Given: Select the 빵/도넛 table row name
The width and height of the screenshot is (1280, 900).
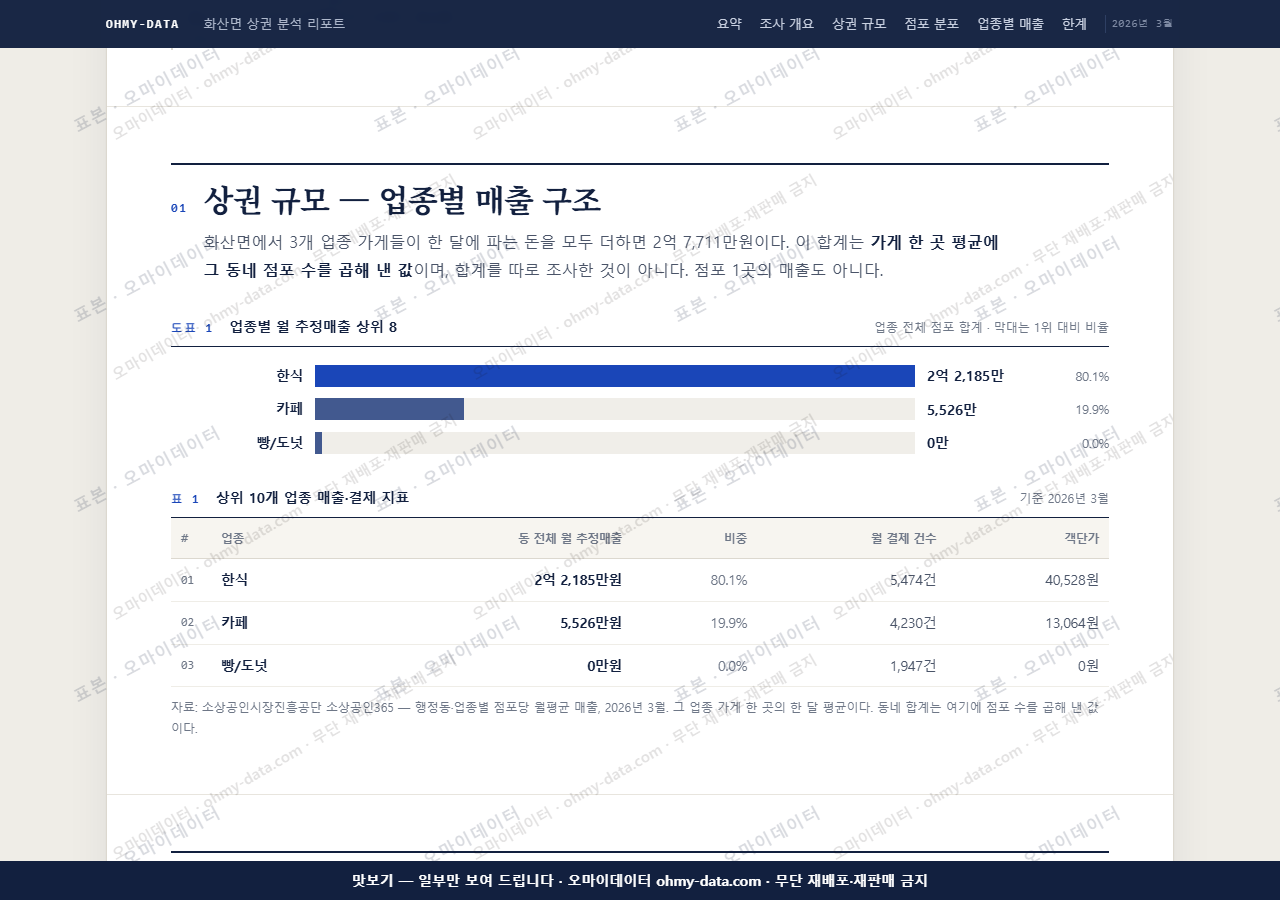Looking at the screenshot, I should coord(244,665).
